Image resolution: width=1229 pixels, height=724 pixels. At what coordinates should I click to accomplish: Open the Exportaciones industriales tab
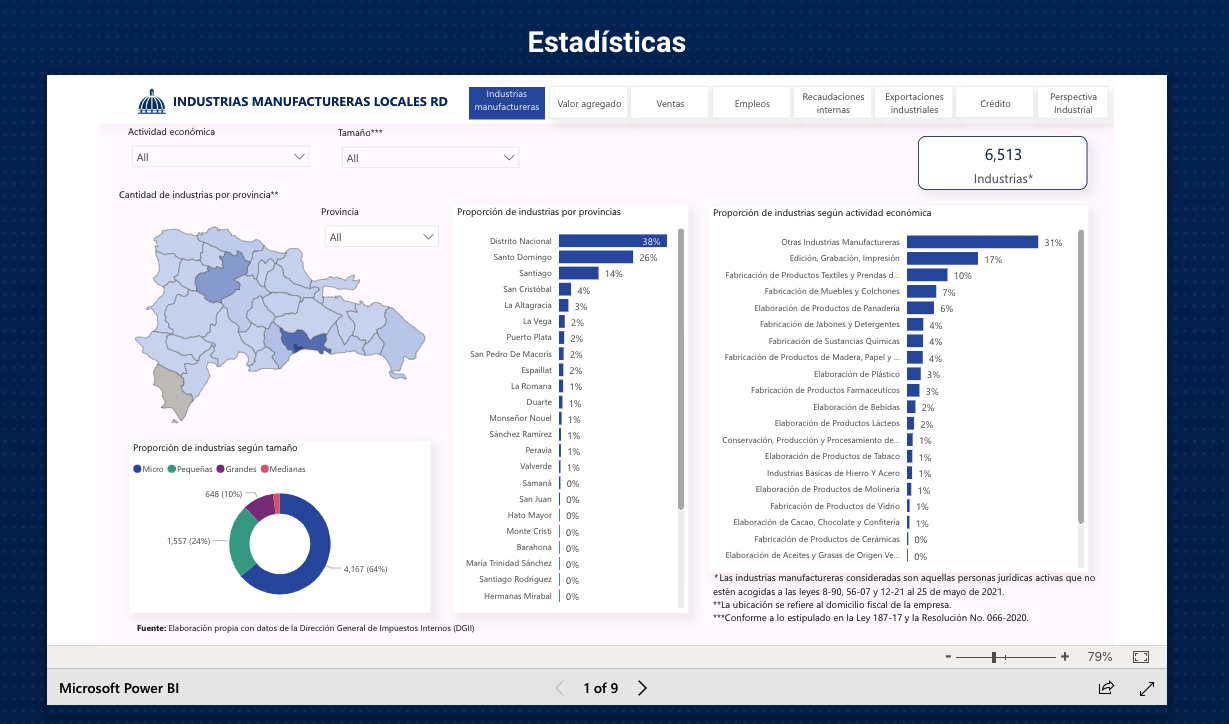914,103
